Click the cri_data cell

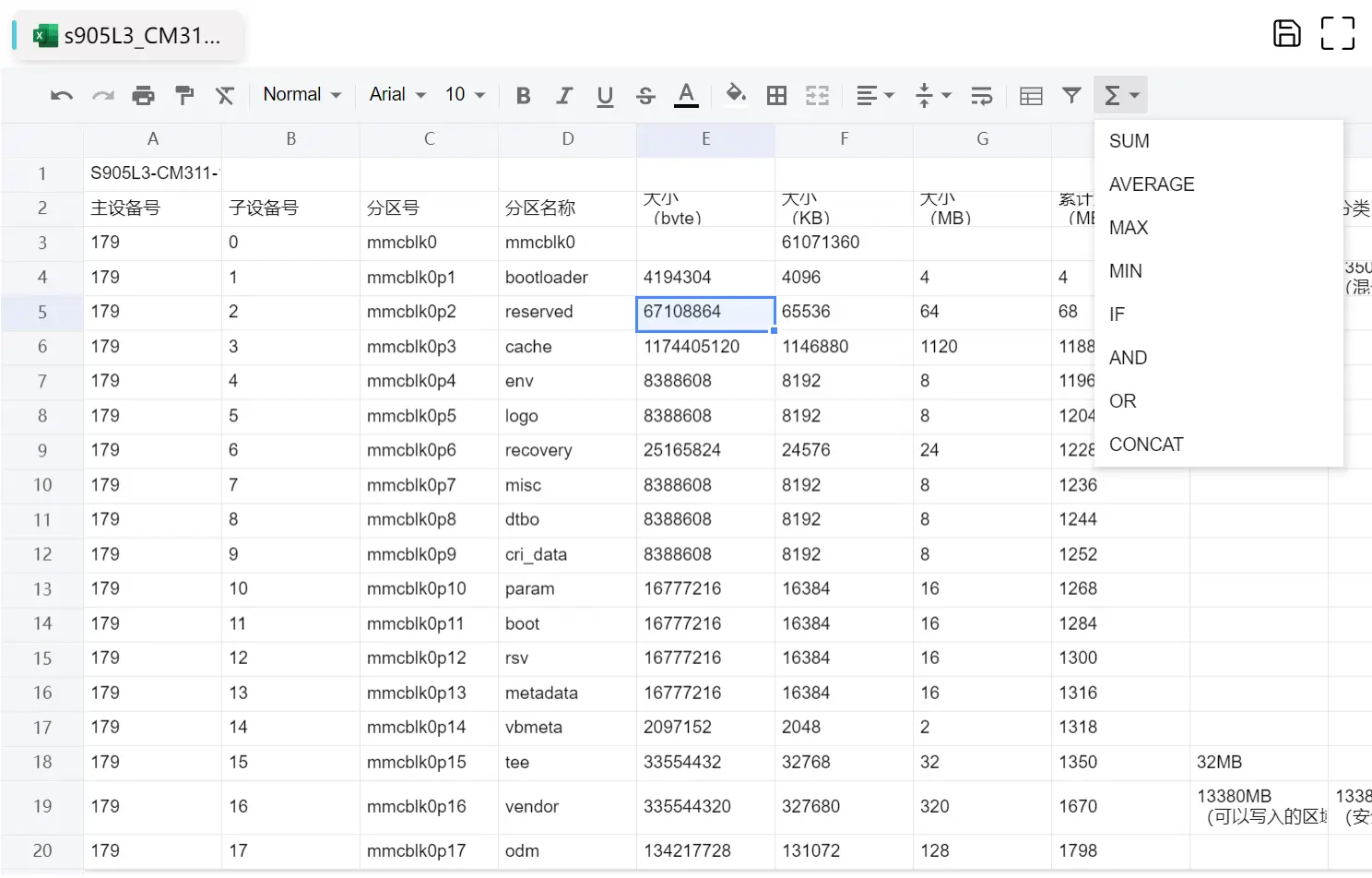(568, 555)
